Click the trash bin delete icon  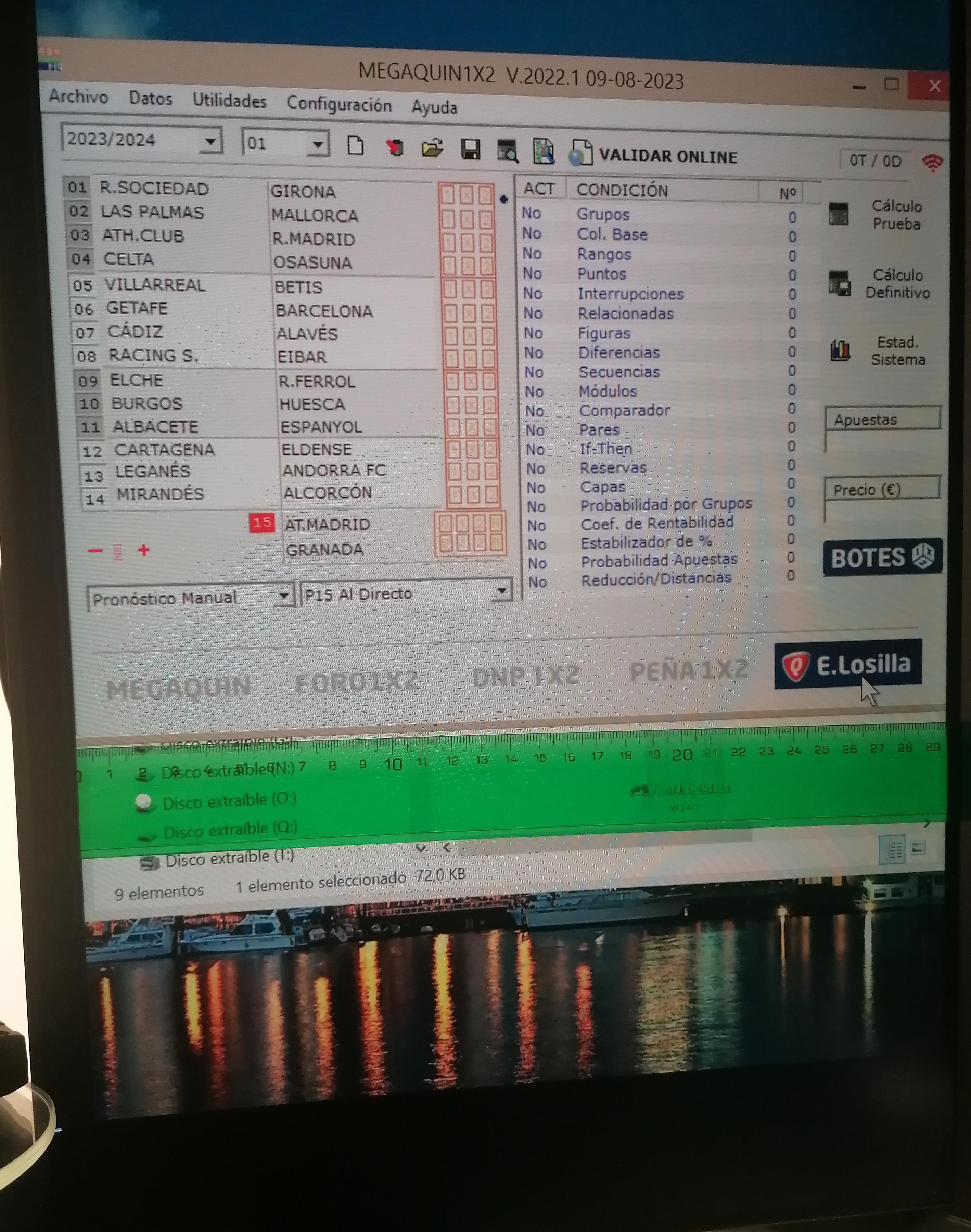395,148
